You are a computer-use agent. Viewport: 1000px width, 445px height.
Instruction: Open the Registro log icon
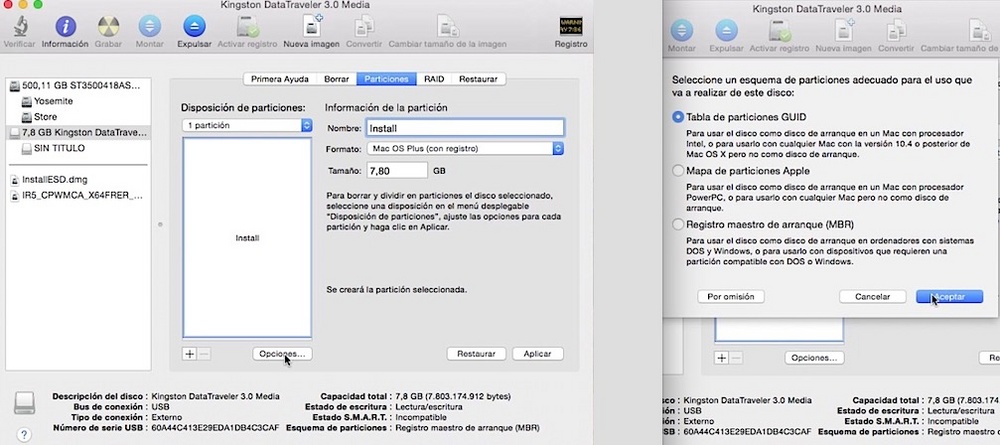pos(571,27)
